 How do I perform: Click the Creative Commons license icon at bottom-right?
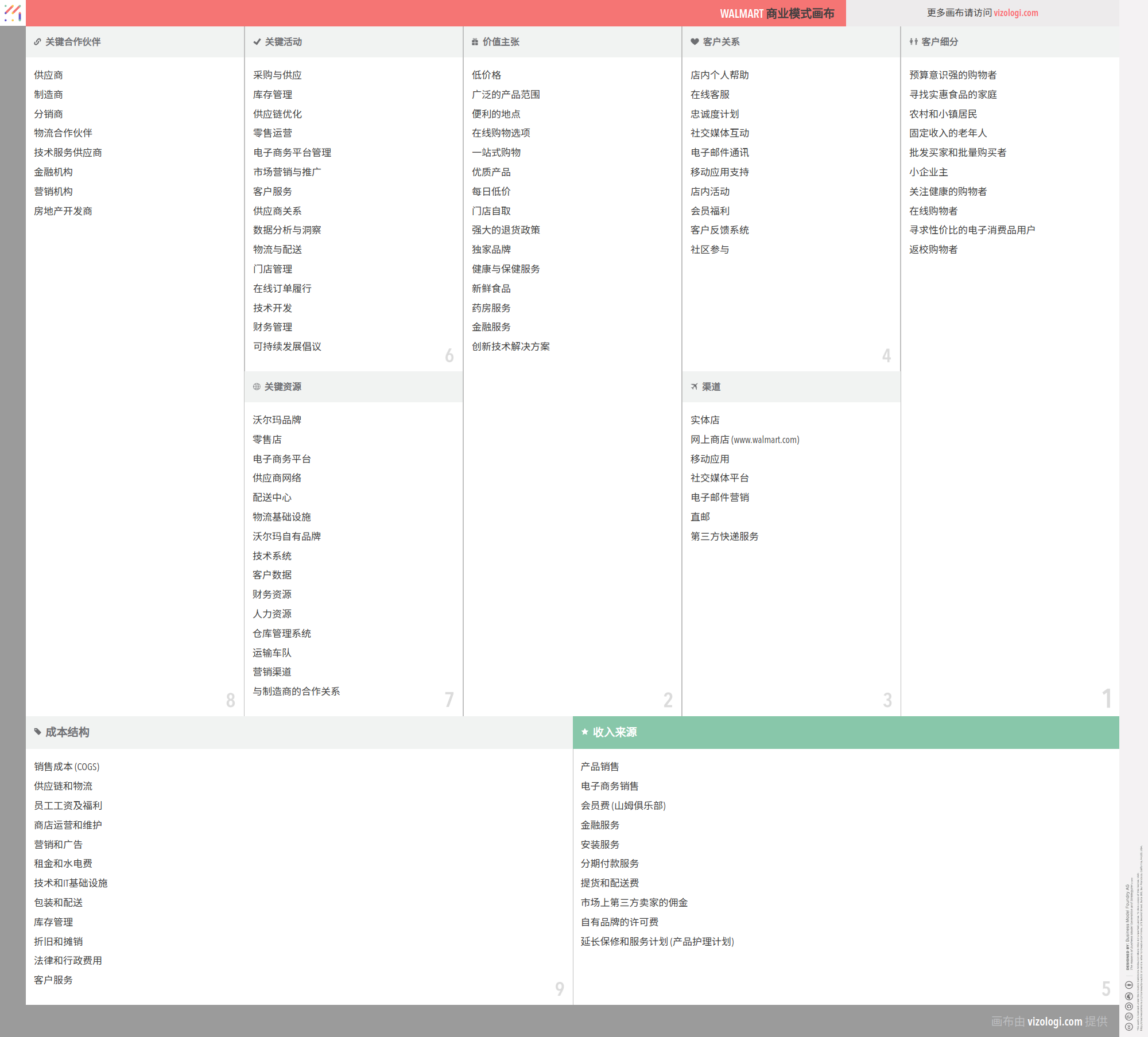pos(1128,1026)
